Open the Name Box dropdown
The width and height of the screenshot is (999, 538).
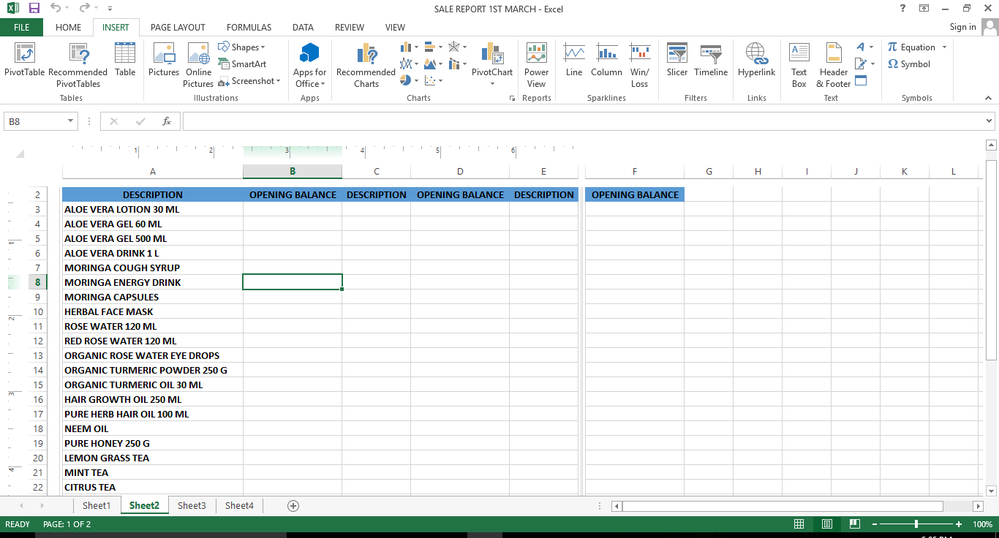click(x=70, y=121)
